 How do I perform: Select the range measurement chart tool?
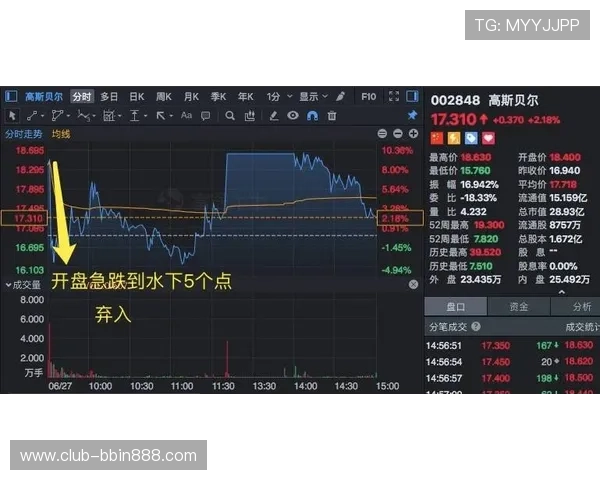click(109, 115)
